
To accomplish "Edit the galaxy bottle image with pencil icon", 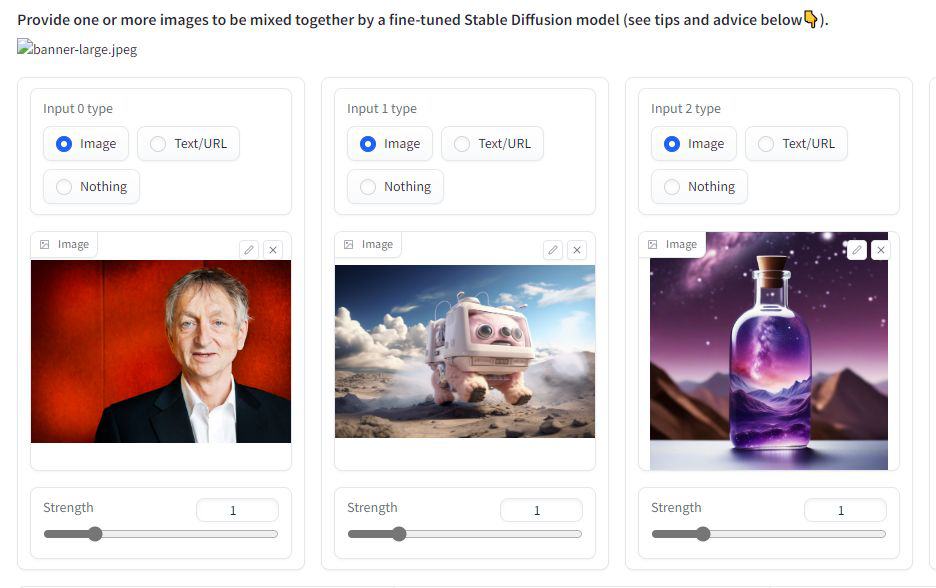I will coord(857,250).
